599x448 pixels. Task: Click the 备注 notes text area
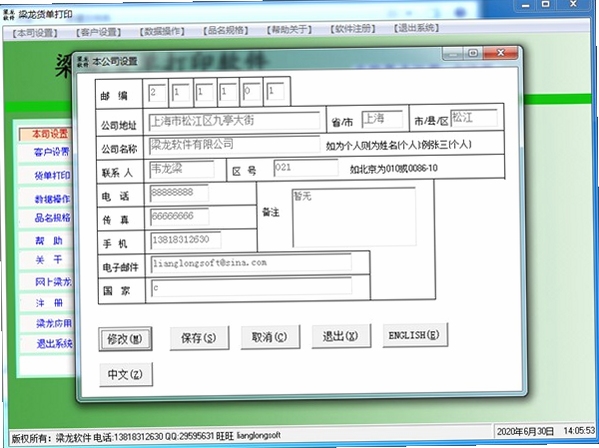[354, 217]
